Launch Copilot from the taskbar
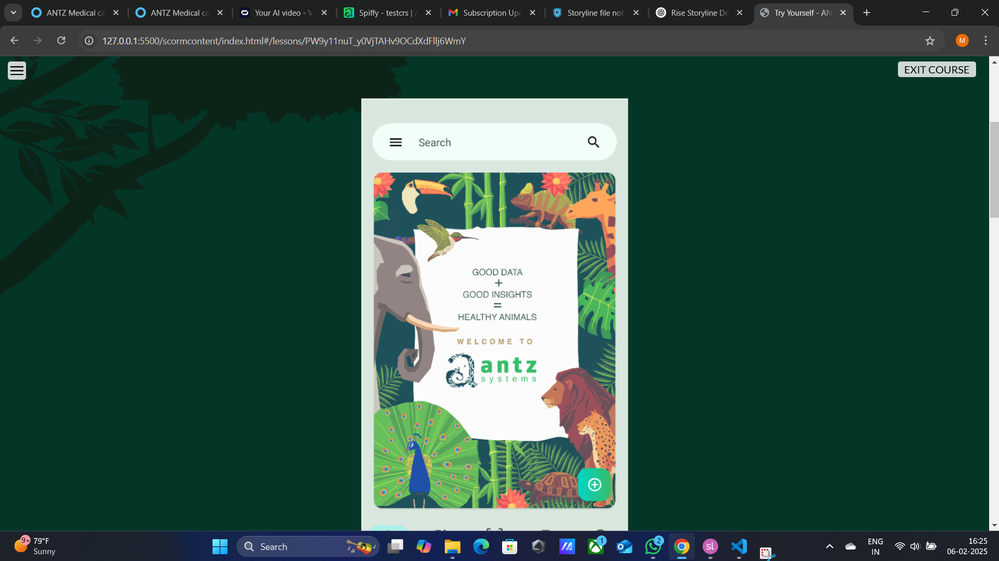Screen dimensions: 999x561 click(424, 546)
